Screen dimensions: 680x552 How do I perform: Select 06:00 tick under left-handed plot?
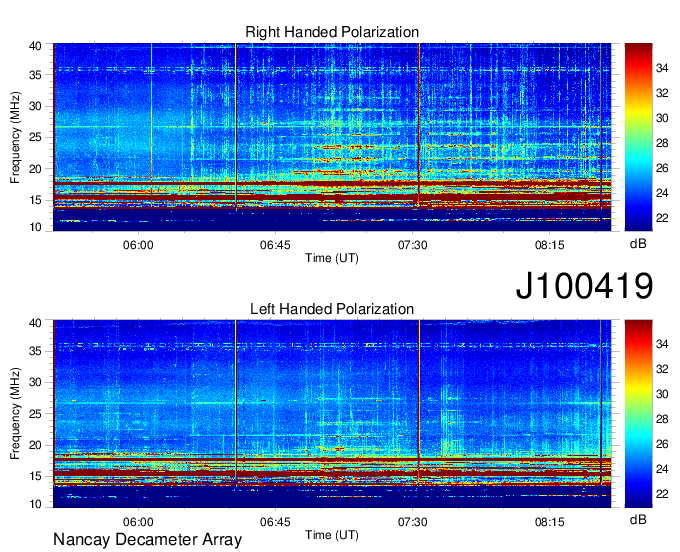pos(138,522)
